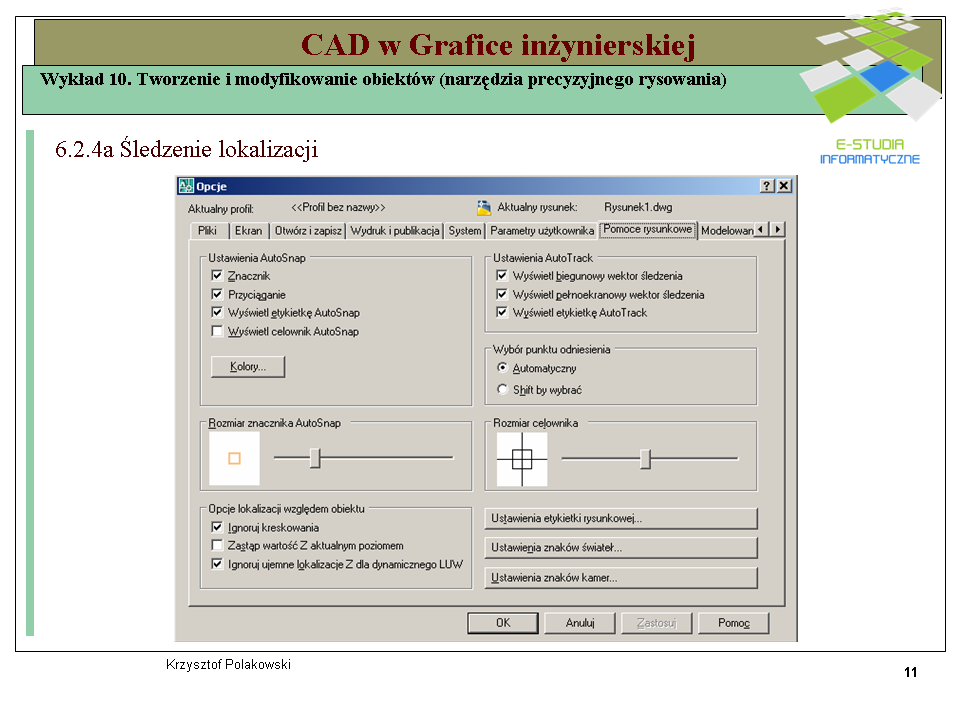The width and height of the screenshot is (960, 720).
Task: Click the Kolory... button
Action: pyautogui.click(x=248, y=367)
